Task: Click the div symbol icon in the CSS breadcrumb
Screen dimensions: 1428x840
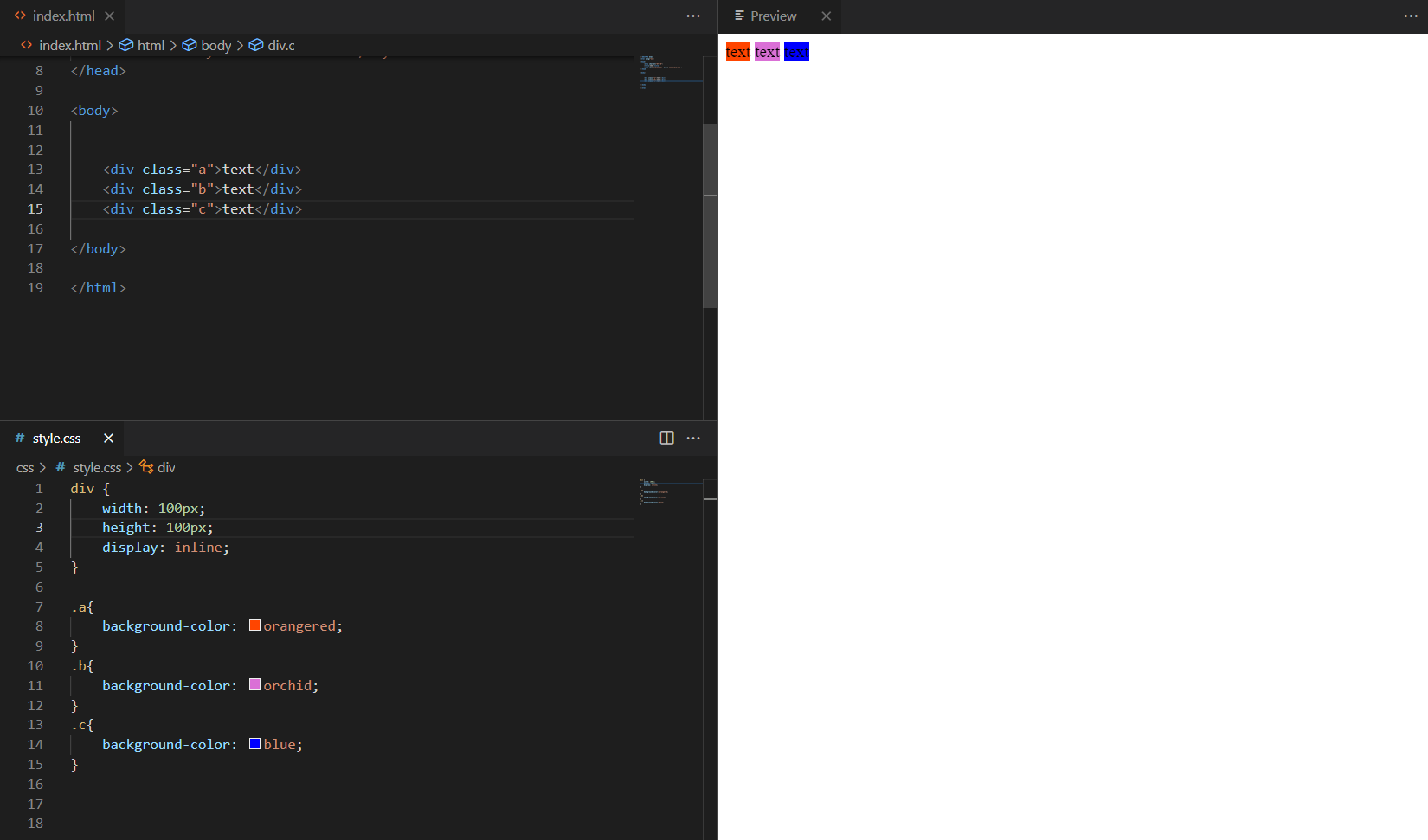Action: pos(147,467)
